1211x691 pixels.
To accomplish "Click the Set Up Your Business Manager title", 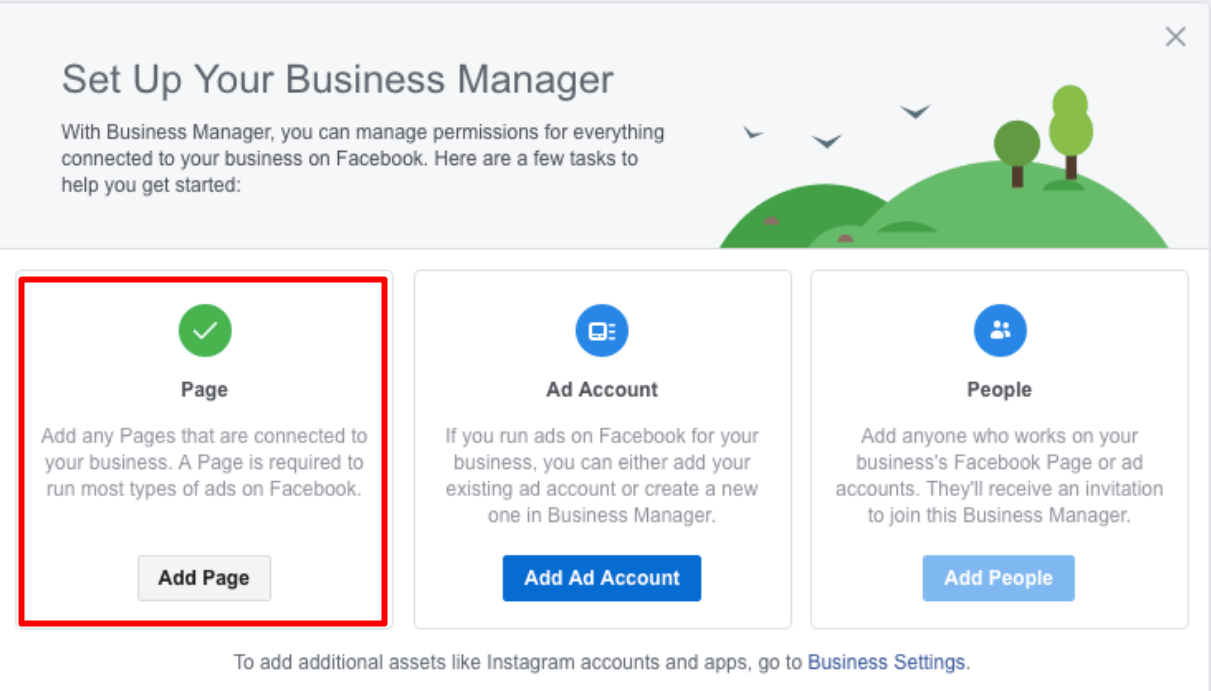I will pyautogui.click(x=338, y=80).
